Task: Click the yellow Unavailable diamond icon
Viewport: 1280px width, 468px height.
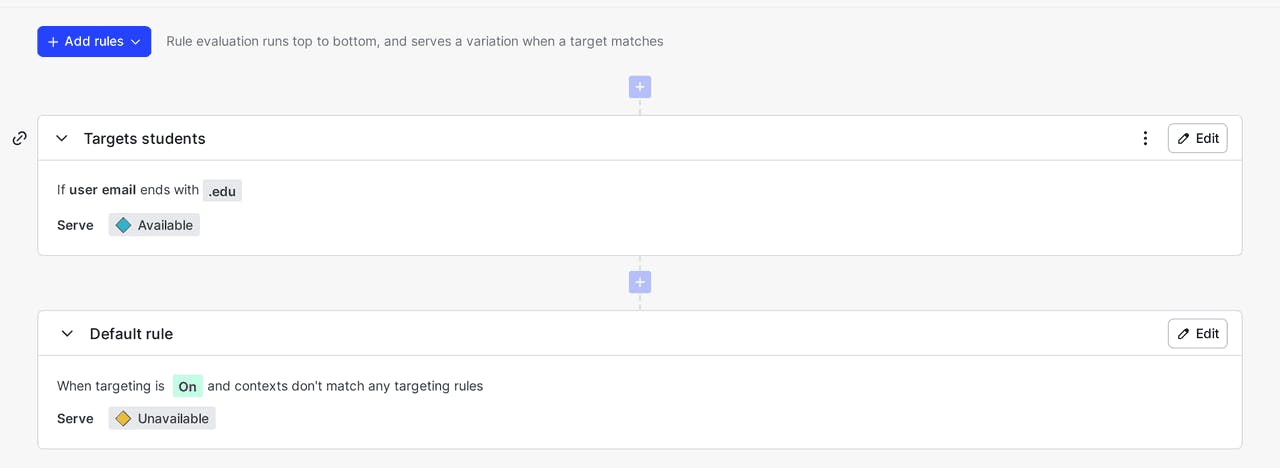Action: tap(123, 419)
